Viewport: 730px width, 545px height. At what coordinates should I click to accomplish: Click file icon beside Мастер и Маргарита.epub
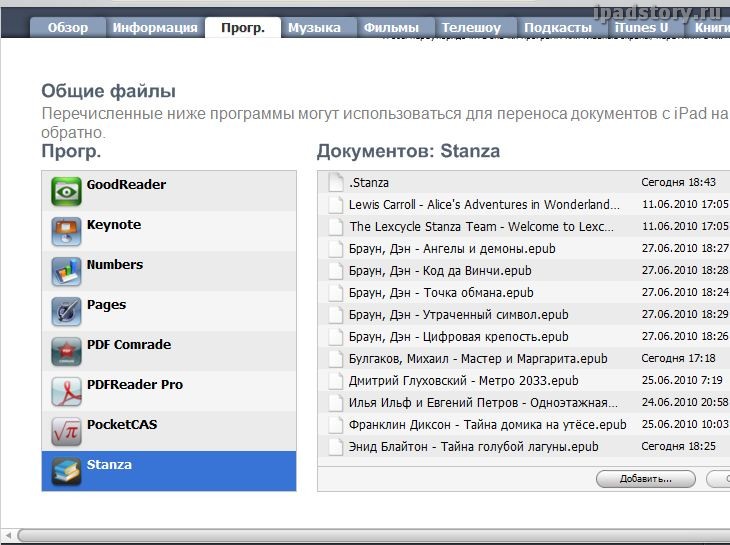click(336, 358)
